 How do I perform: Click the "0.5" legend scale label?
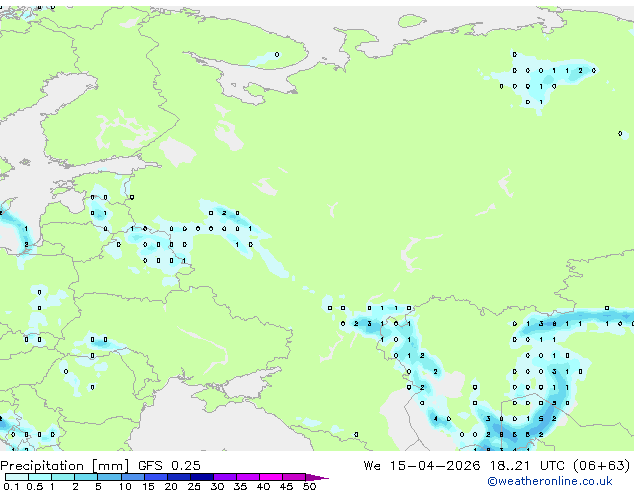point(34,486)
